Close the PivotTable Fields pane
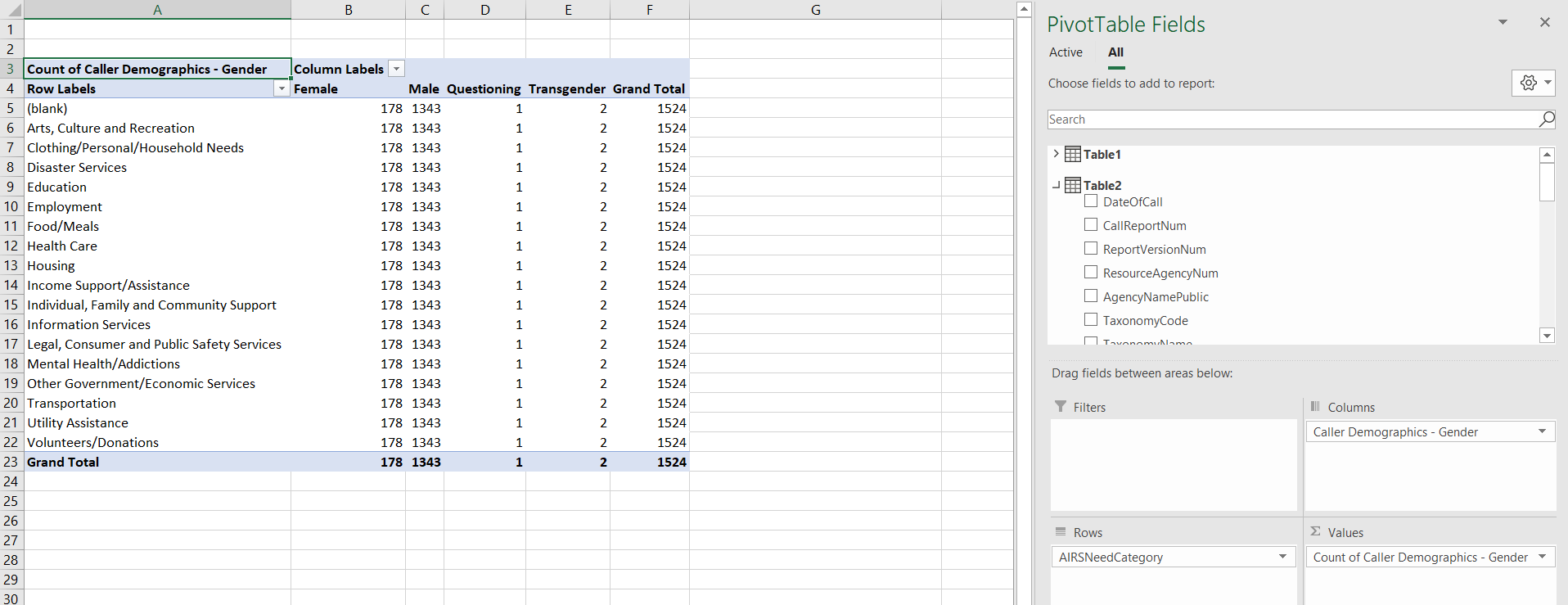Viewport: 1568px width, 605px height. 1544,23
